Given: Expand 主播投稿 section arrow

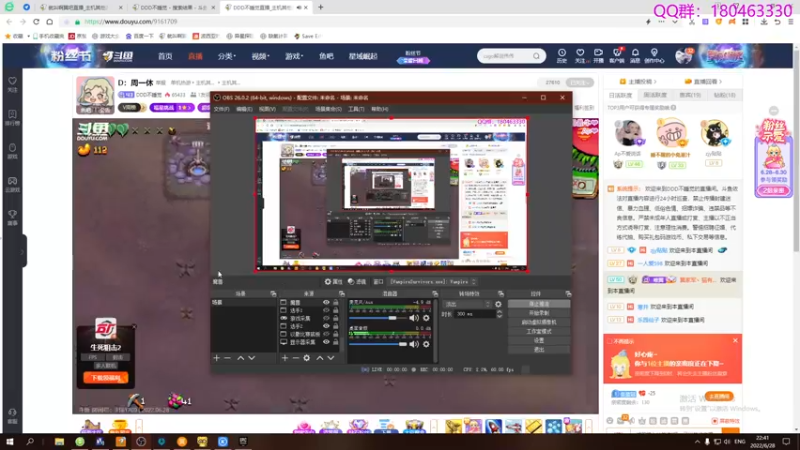Looking at the screenshot, I should 655,82.
